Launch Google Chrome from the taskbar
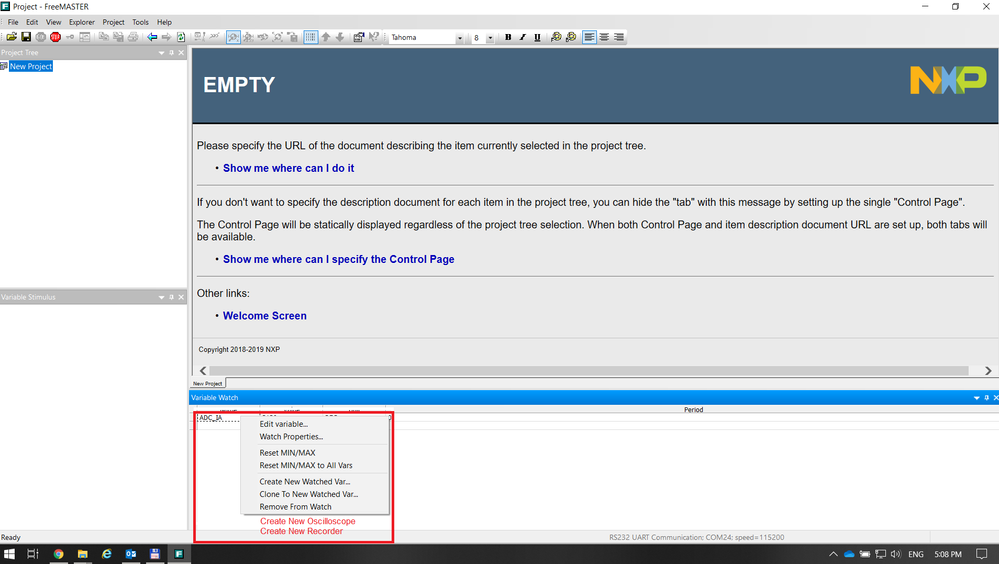Screen dimensions: 999x564 59,554
